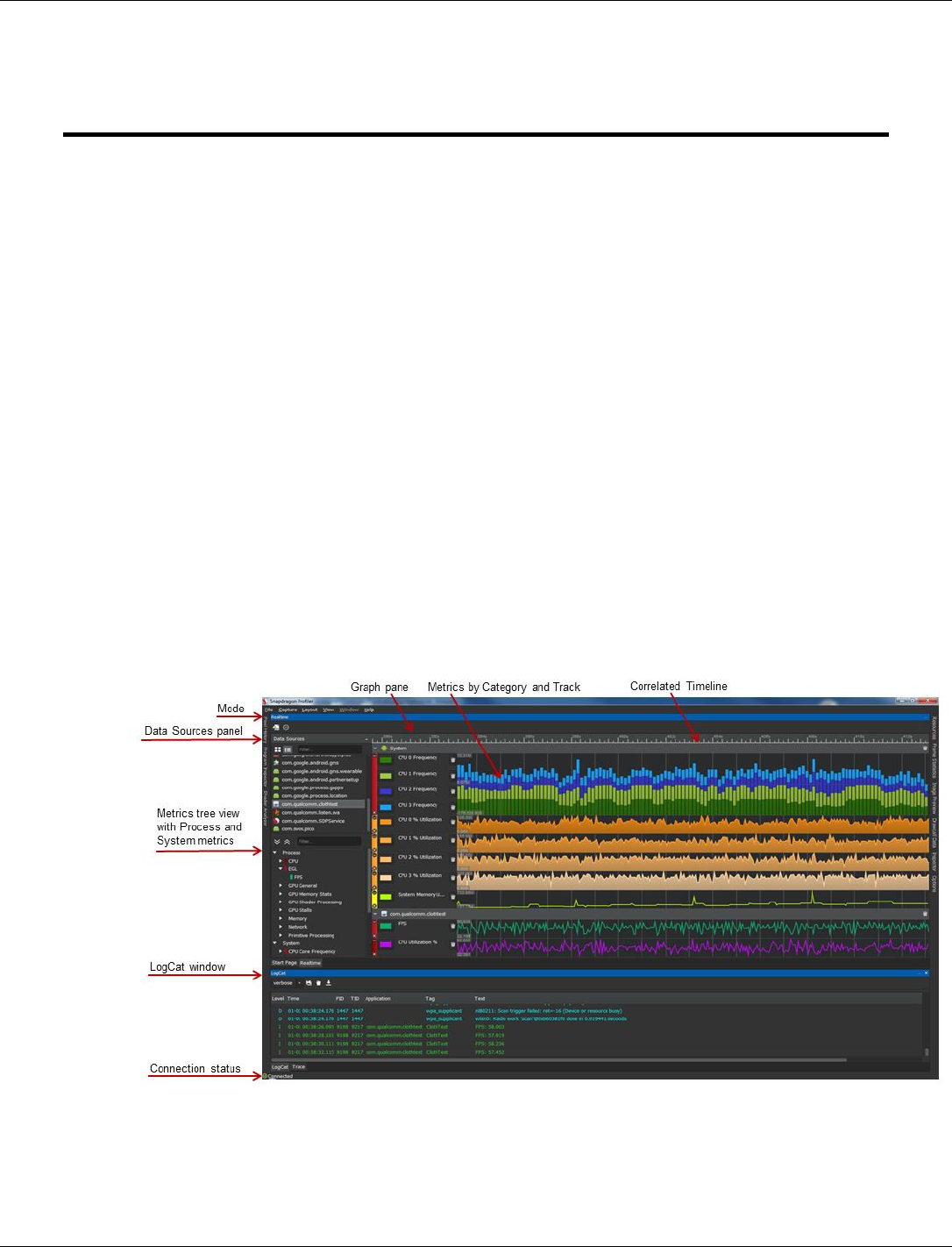Select CPU Core Frequency under System
The height and width of the screenshot is (1247, 952).
pyautogui.click(x=311, y=951)
